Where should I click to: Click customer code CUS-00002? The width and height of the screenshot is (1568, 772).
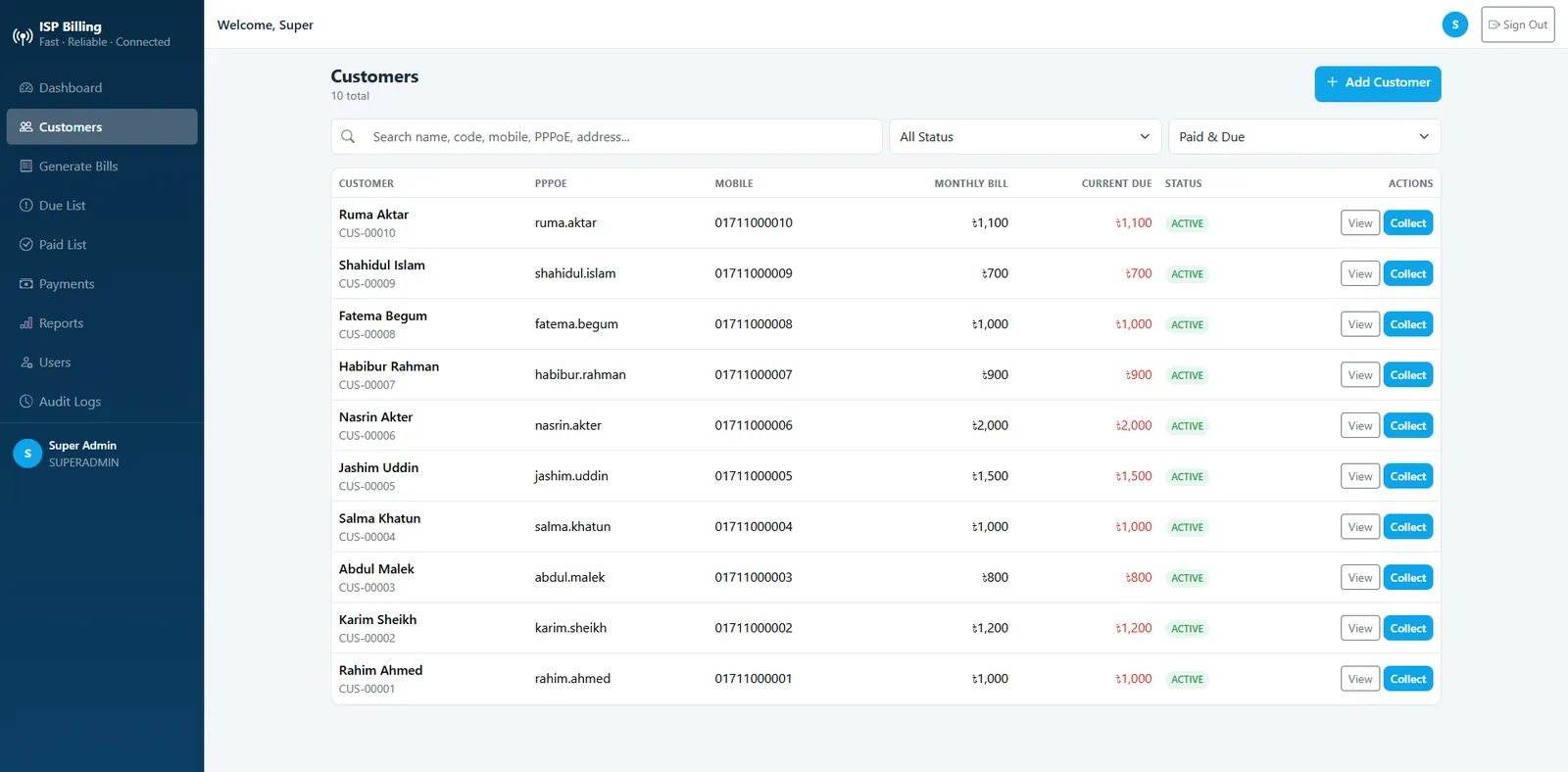click(367, 638)
